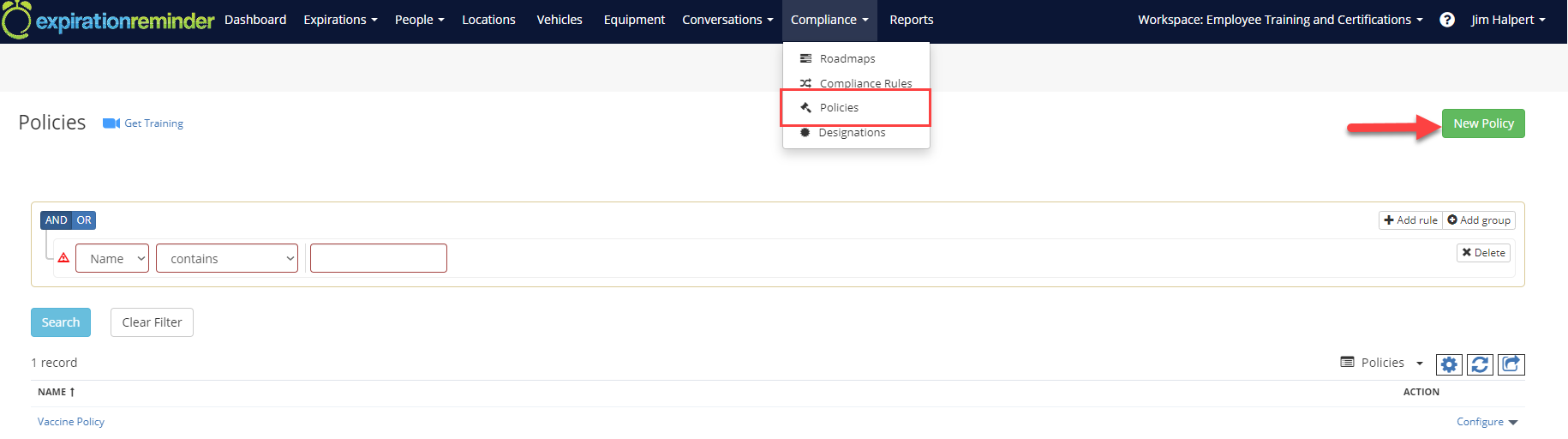Viewport: 1568px width, 439px height.
Task: Refresh the policies list with the refresh icon
Action: [x=1480, y=364]
